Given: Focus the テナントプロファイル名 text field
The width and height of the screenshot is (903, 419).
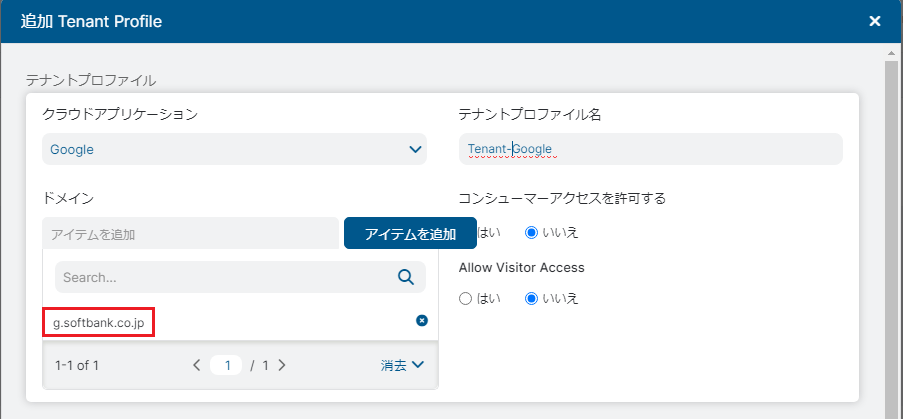Looking at the screenshot, I should (x=650, y=149).
